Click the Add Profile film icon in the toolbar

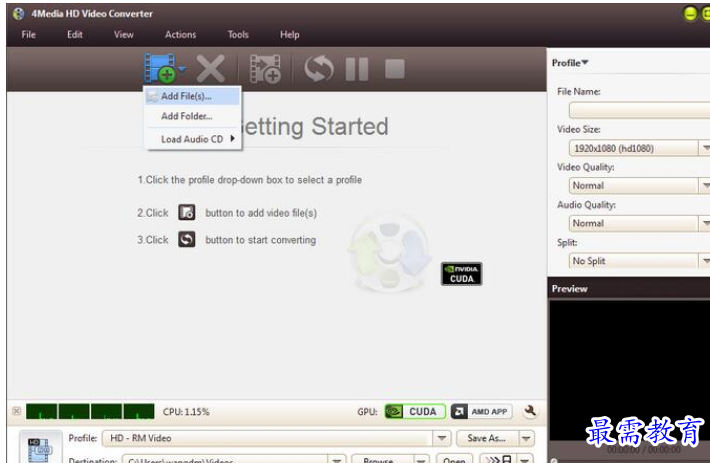click(265, 69)
